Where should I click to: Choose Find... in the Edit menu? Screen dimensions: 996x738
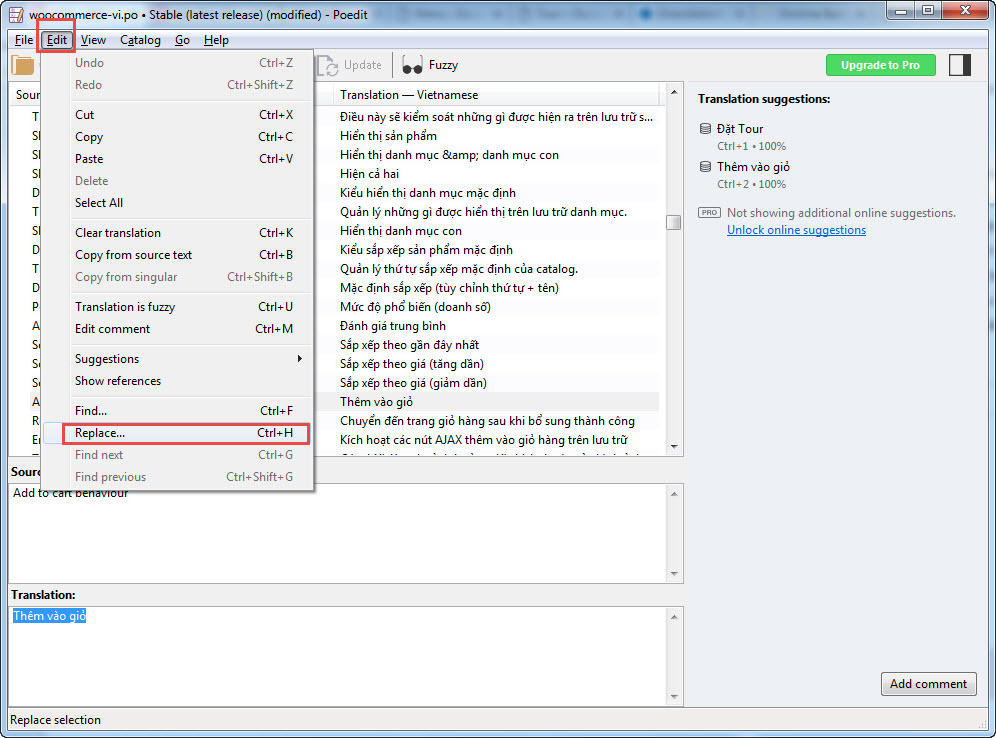[91, 411]
